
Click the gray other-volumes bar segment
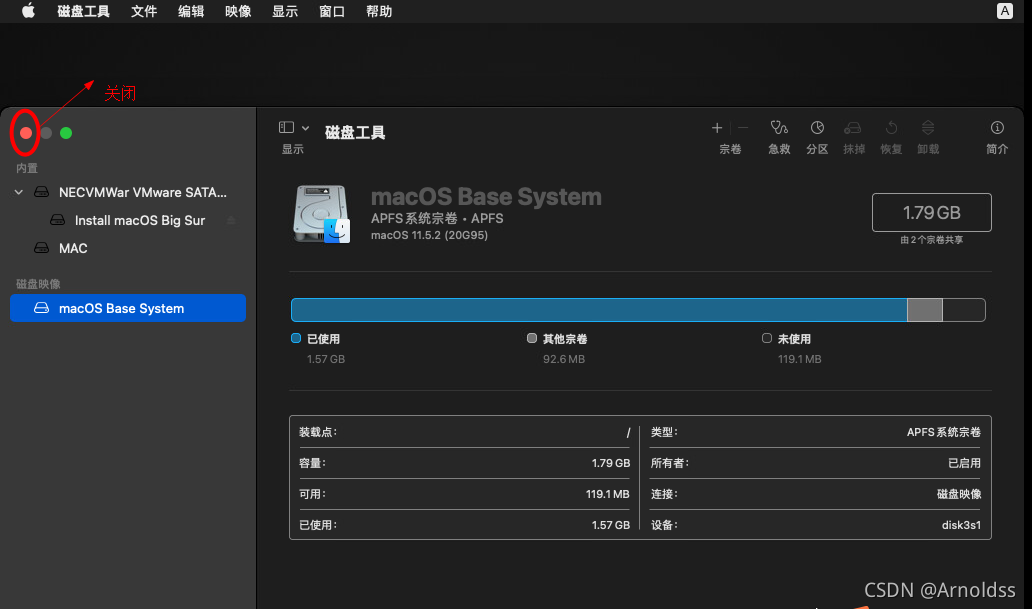[925, 310]
